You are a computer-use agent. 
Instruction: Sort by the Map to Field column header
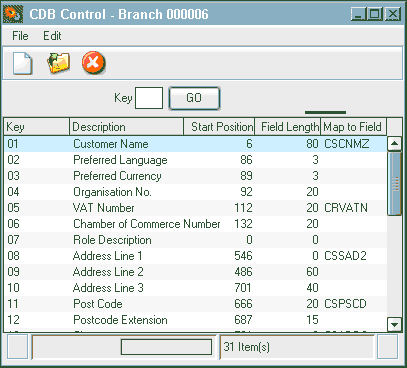click(x=353, y=127)
